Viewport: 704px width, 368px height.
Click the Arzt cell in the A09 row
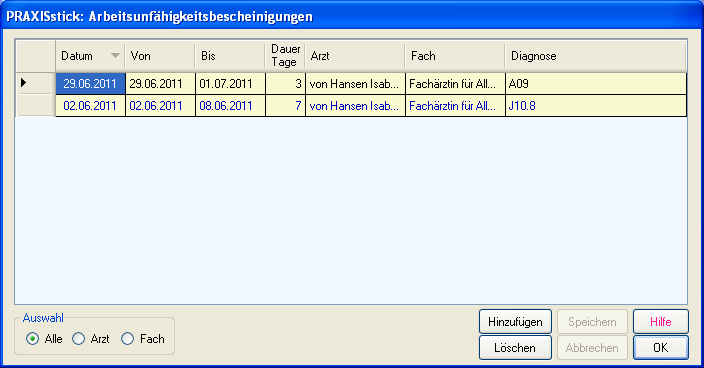356,83
